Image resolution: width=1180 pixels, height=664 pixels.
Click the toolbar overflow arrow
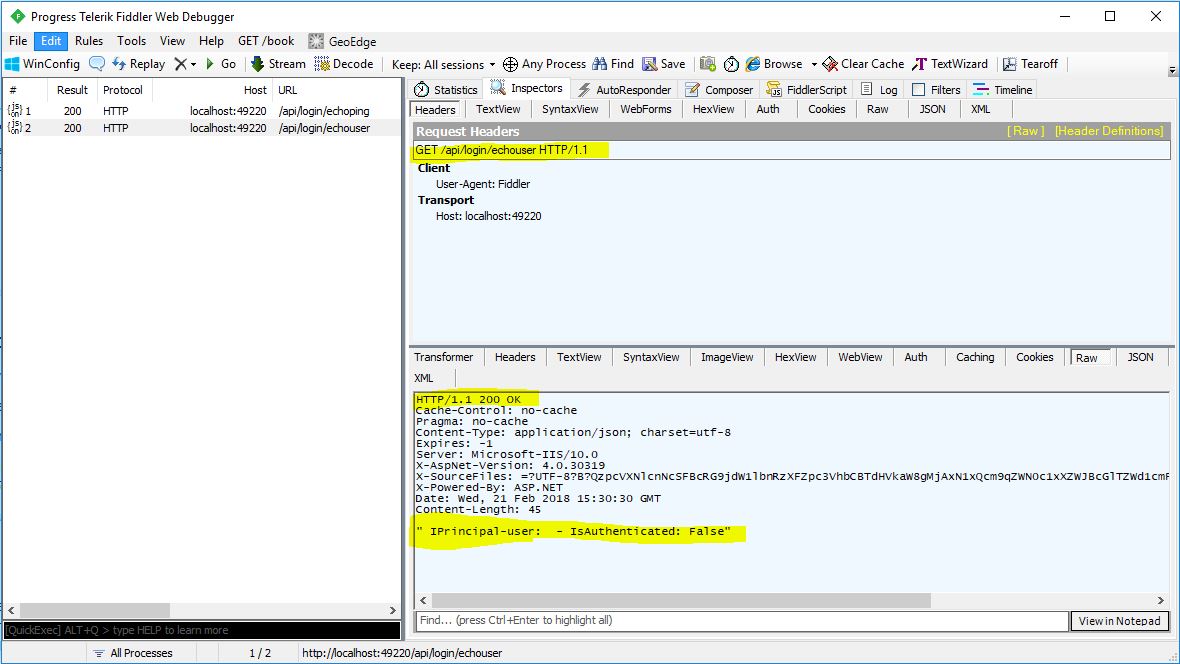[x=1172, y=70]
